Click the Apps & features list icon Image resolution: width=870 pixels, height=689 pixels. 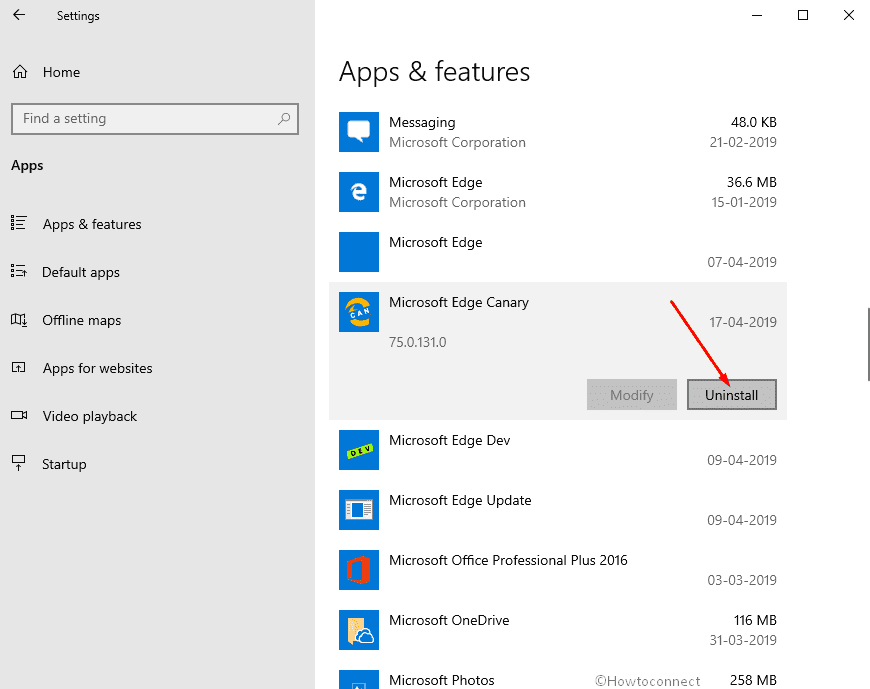pos(18,223)
